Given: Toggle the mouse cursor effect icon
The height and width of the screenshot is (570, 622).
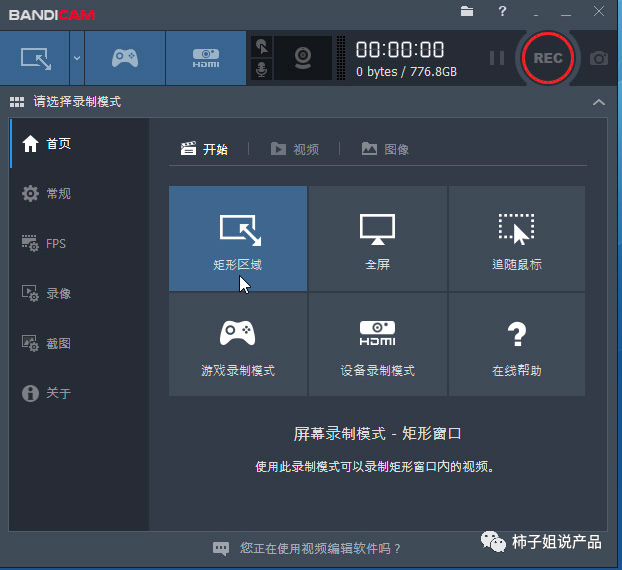Looking at the screenshot, I should 261,47.
